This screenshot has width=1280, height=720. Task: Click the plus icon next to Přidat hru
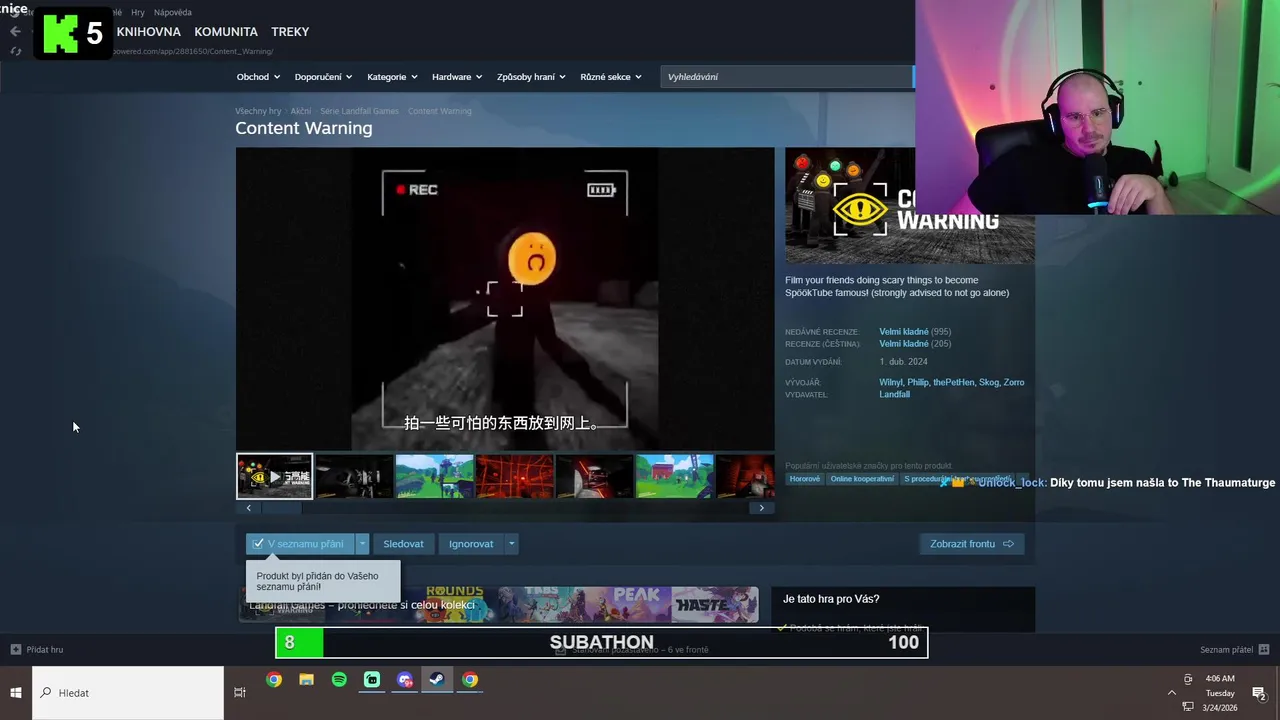point(15,650)
